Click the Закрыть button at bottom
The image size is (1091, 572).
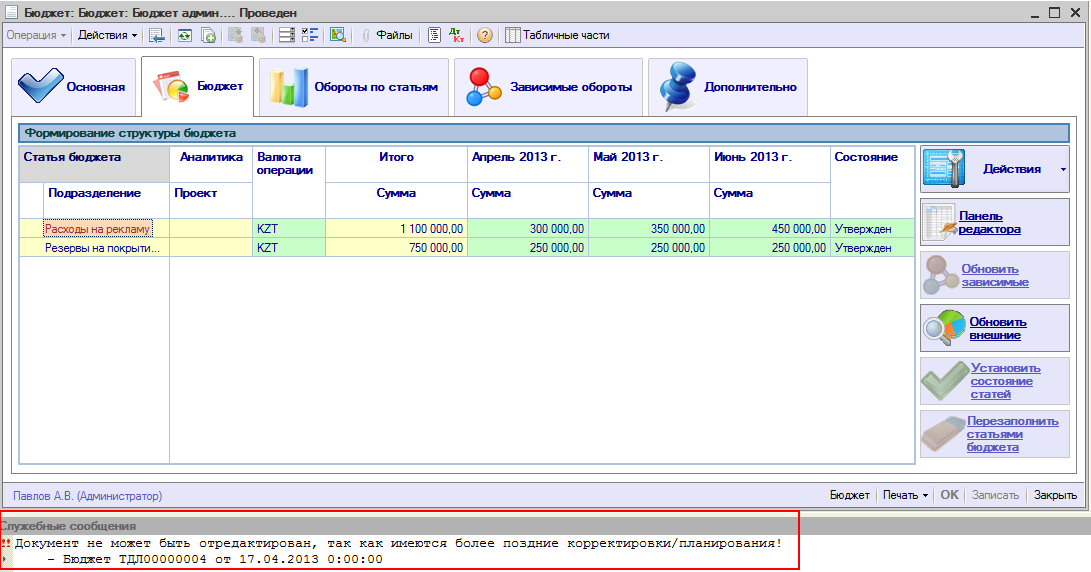coord(1055,495)
